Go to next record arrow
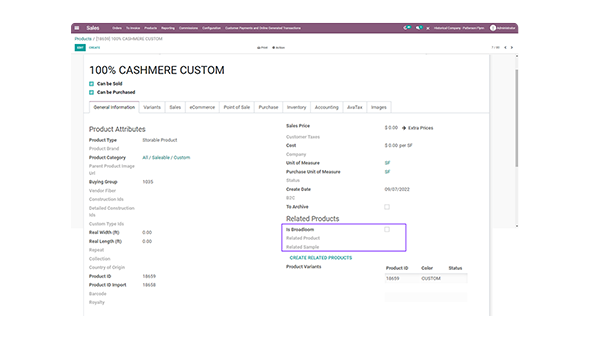 [512, 47]
